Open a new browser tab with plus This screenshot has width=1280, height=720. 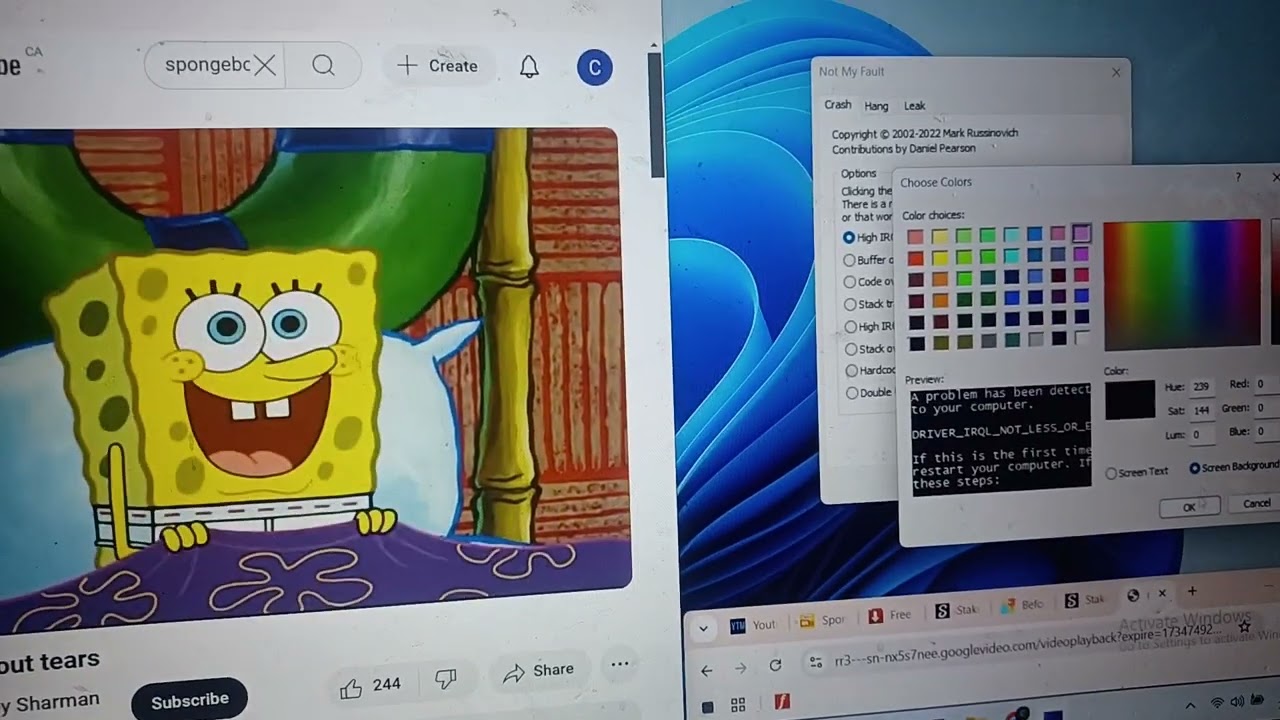[1191, 592]
